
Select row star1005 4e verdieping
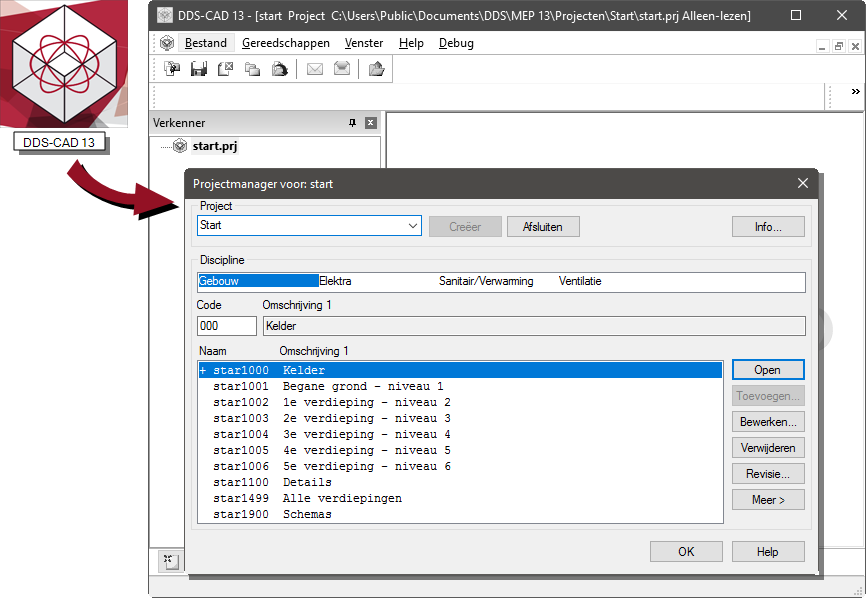coord(460,450)
